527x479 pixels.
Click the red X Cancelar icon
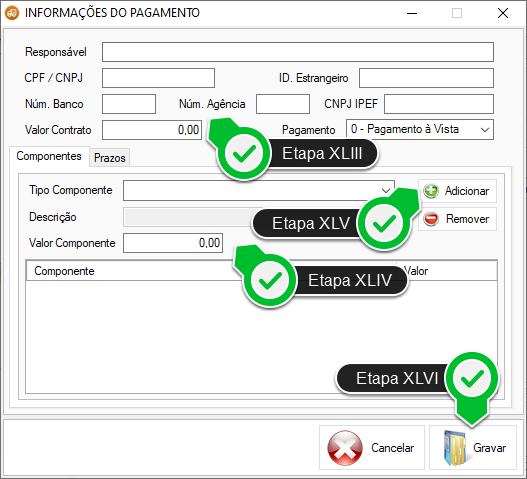345,448
